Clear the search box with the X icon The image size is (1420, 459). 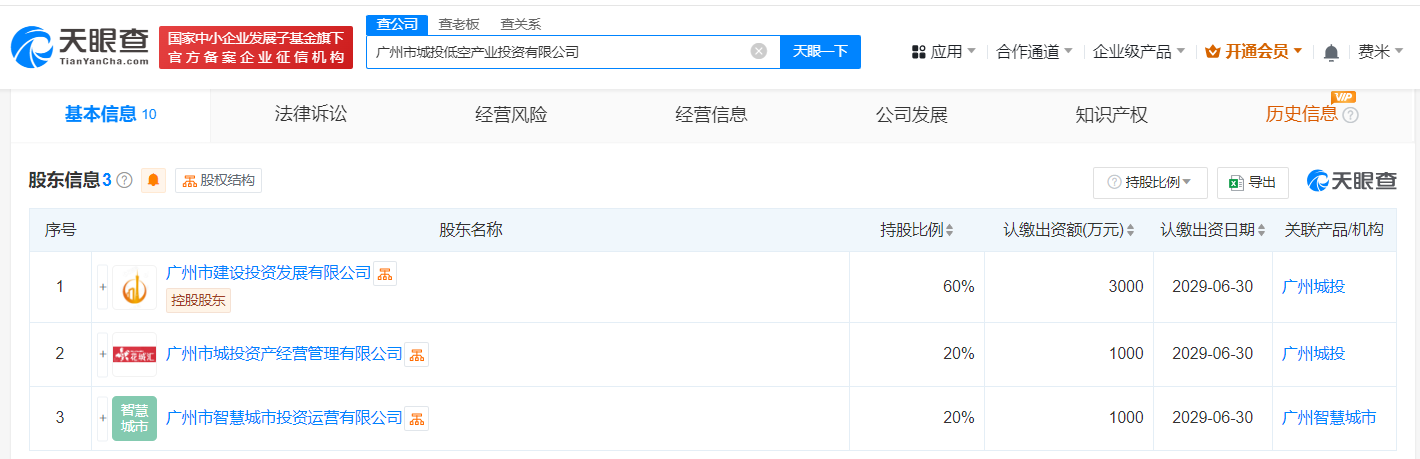coord(758,51)
